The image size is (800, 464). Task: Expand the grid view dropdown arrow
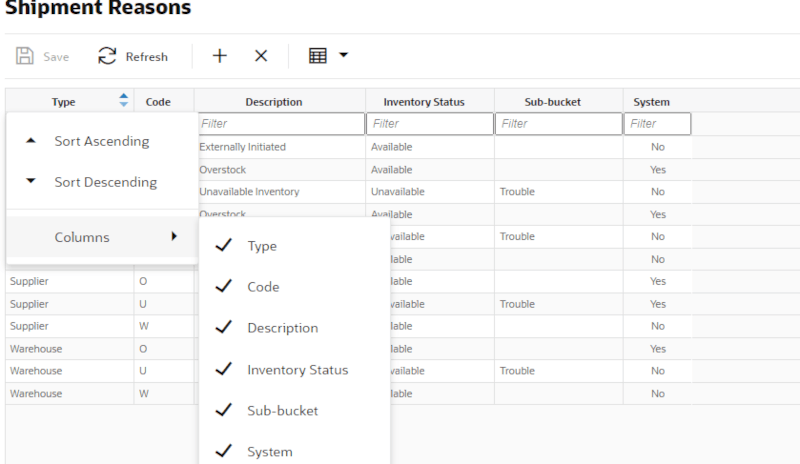tap(343, 55)
